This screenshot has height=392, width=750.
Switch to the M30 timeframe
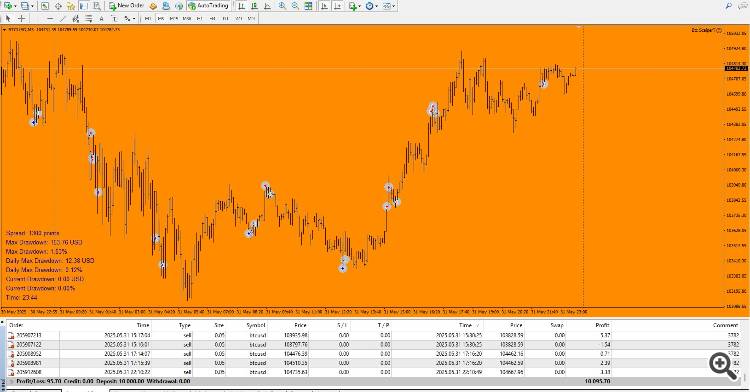coord(187,18)
